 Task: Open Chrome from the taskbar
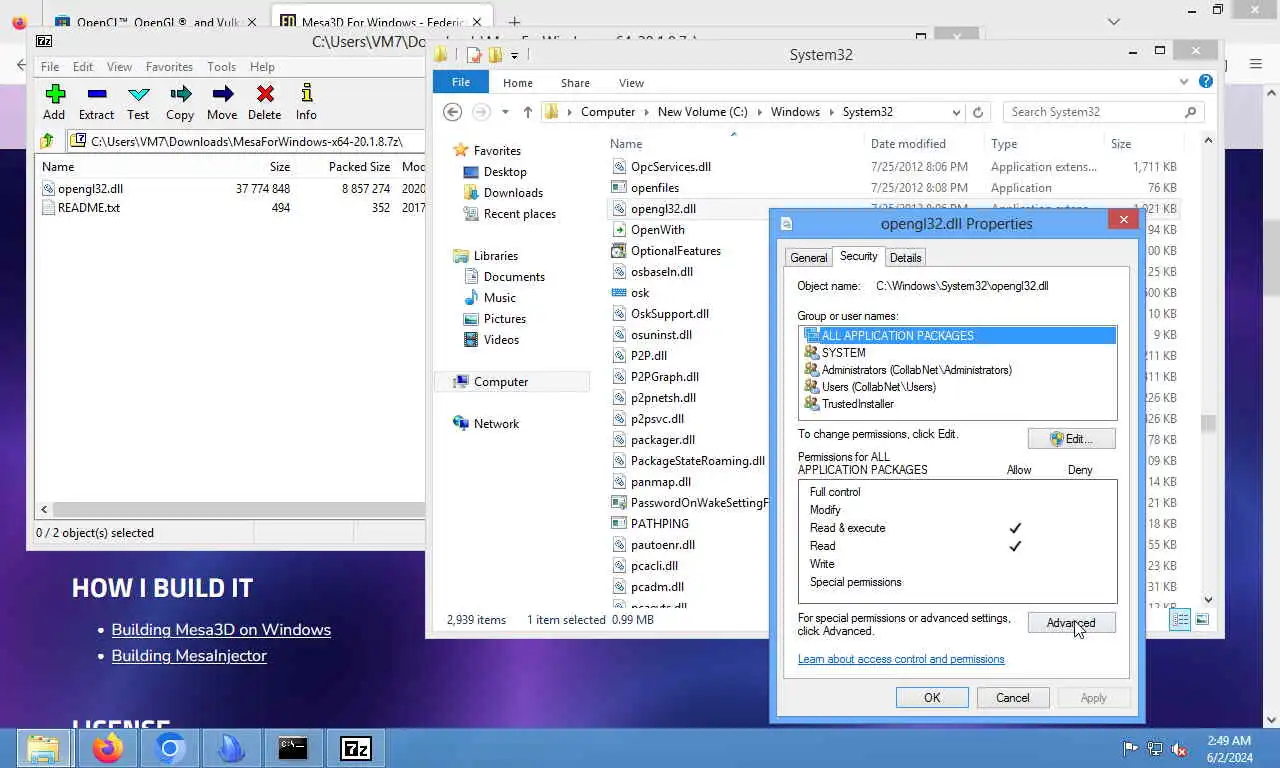point(170,748)
